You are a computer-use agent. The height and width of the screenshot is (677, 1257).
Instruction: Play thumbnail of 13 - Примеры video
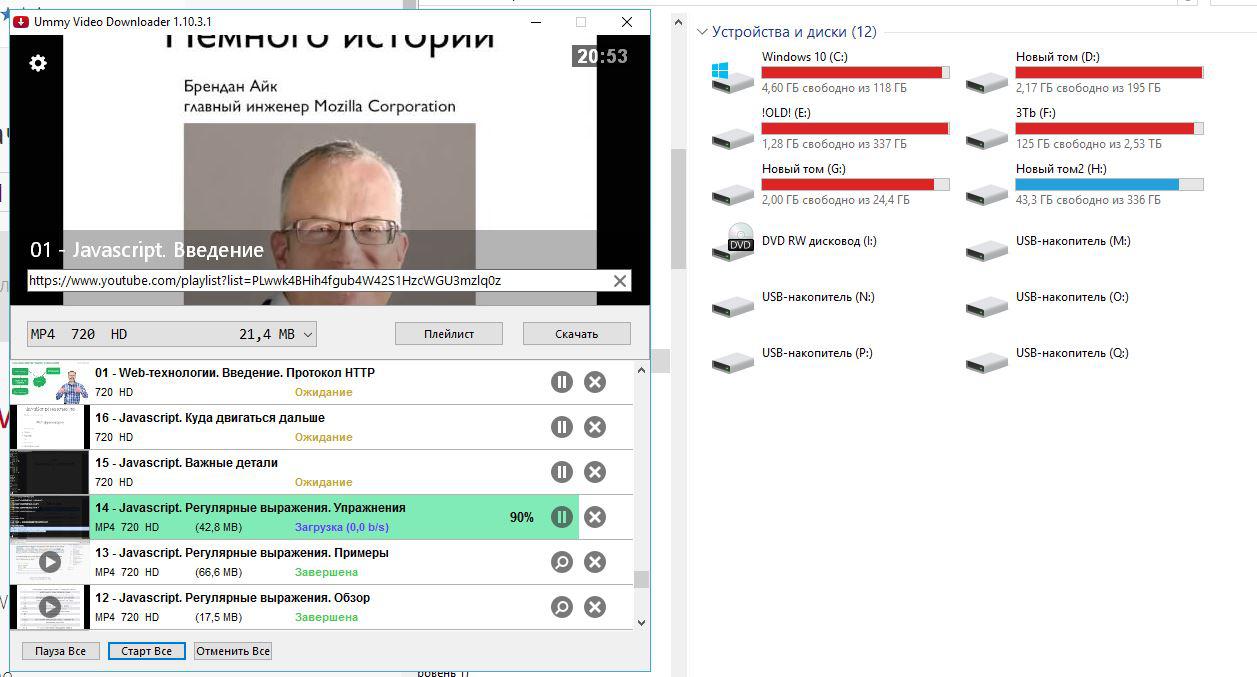click(50, 562)
